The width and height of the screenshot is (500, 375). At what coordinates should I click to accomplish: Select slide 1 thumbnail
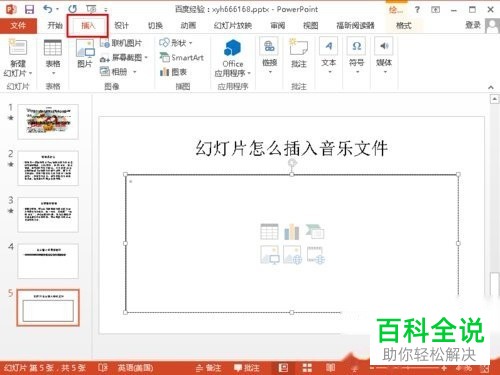coord(48,121)
